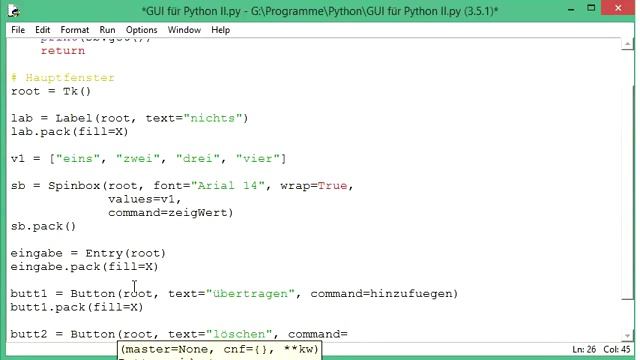Click the 'values=v1,' line
This screenshot has height=360, width=640.
click(145, 199)
